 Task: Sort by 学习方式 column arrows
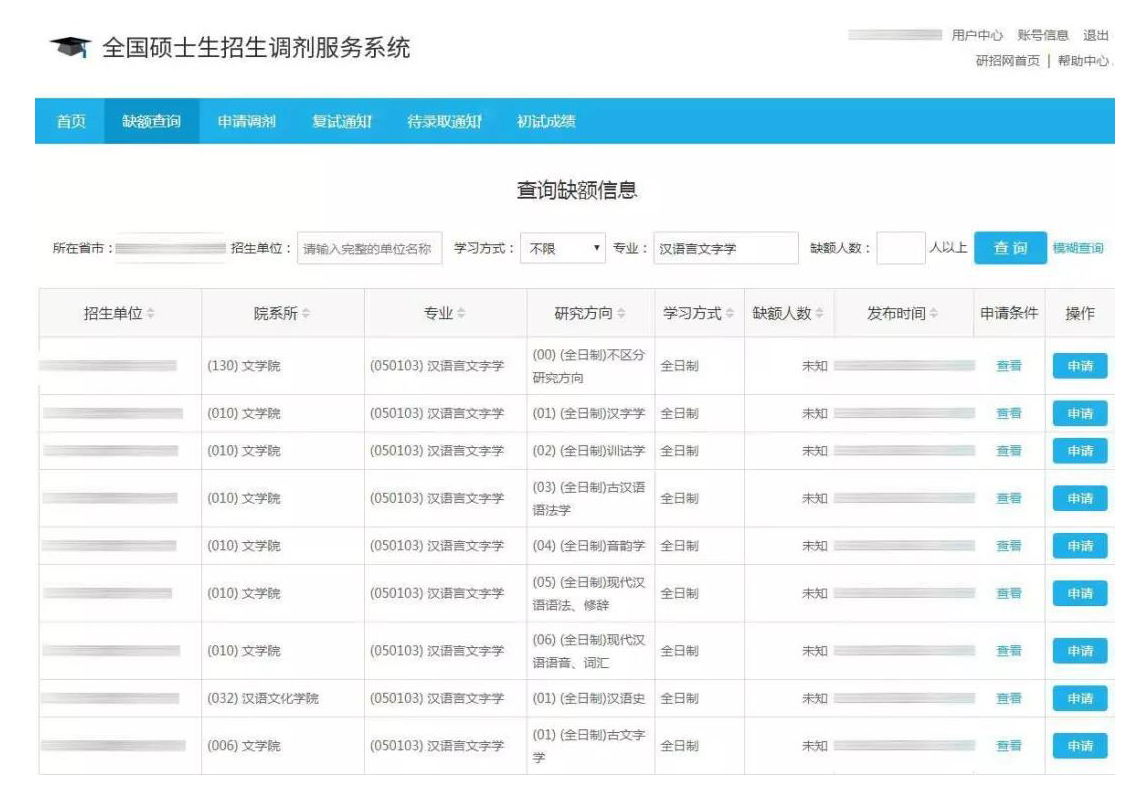[729, 313]
